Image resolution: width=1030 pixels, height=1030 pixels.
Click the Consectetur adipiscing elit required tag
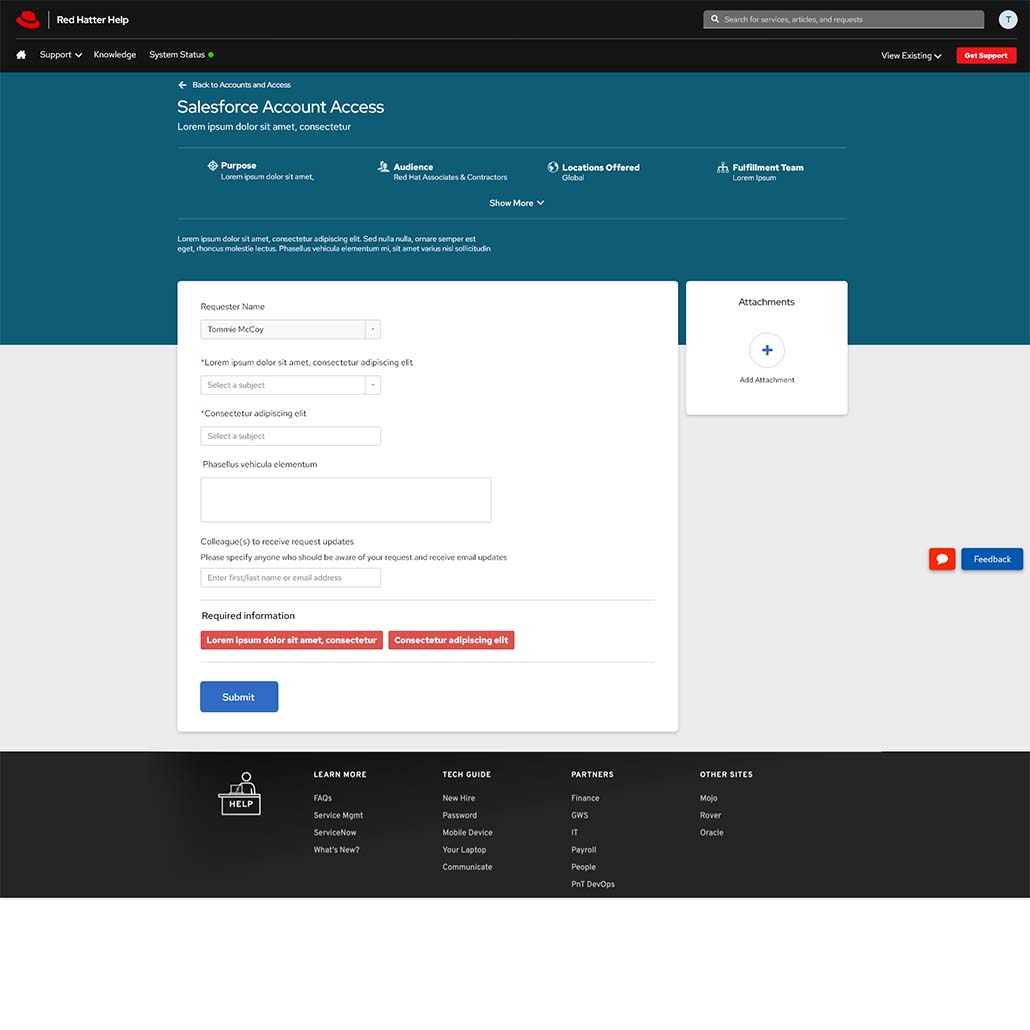(451, 640)
